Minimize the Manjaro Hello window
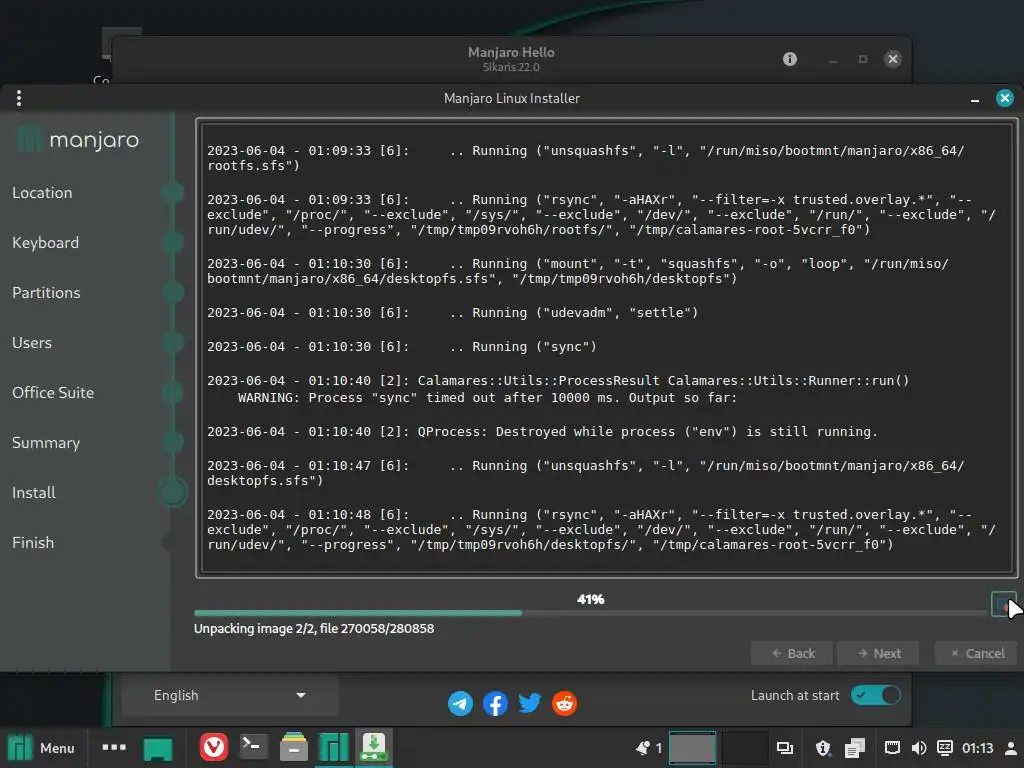The width and height of the screenshot is (1024, 768). (833, 61)
